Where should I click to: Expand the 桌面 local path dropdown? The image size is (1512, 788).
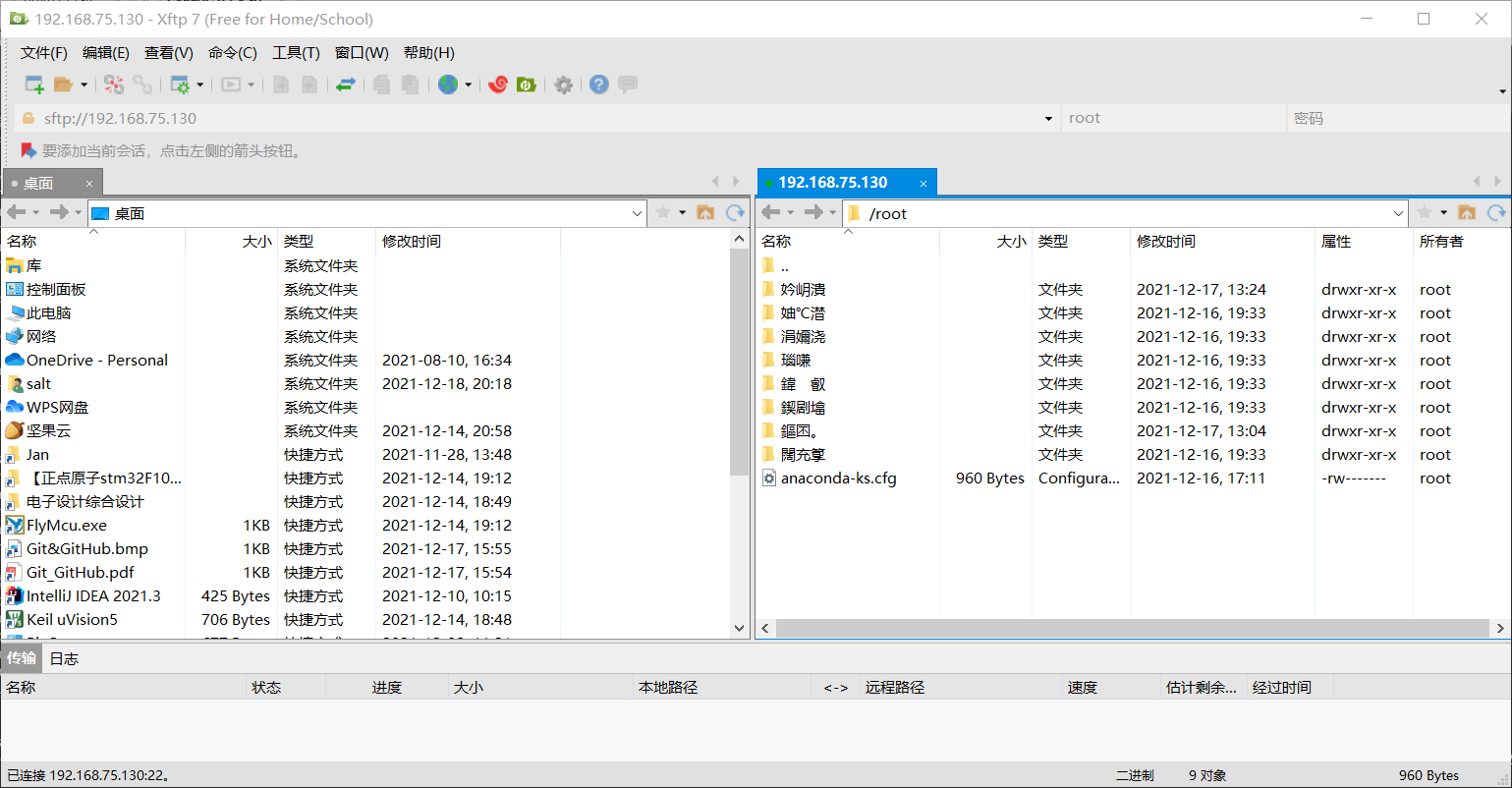637,213
